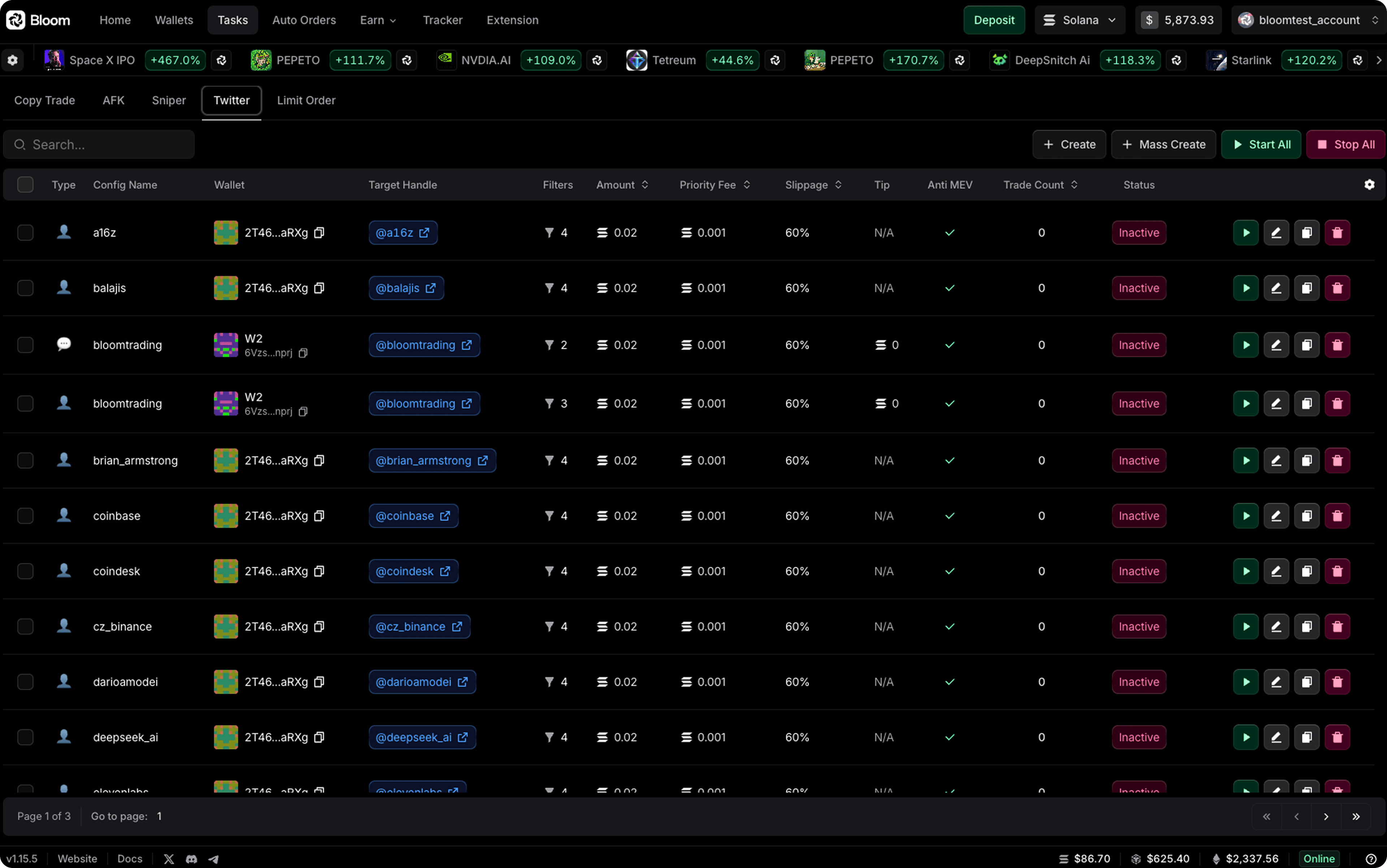Copy wallet address in brian_armstrong row

pyautogui.click(x=319, y=460)
